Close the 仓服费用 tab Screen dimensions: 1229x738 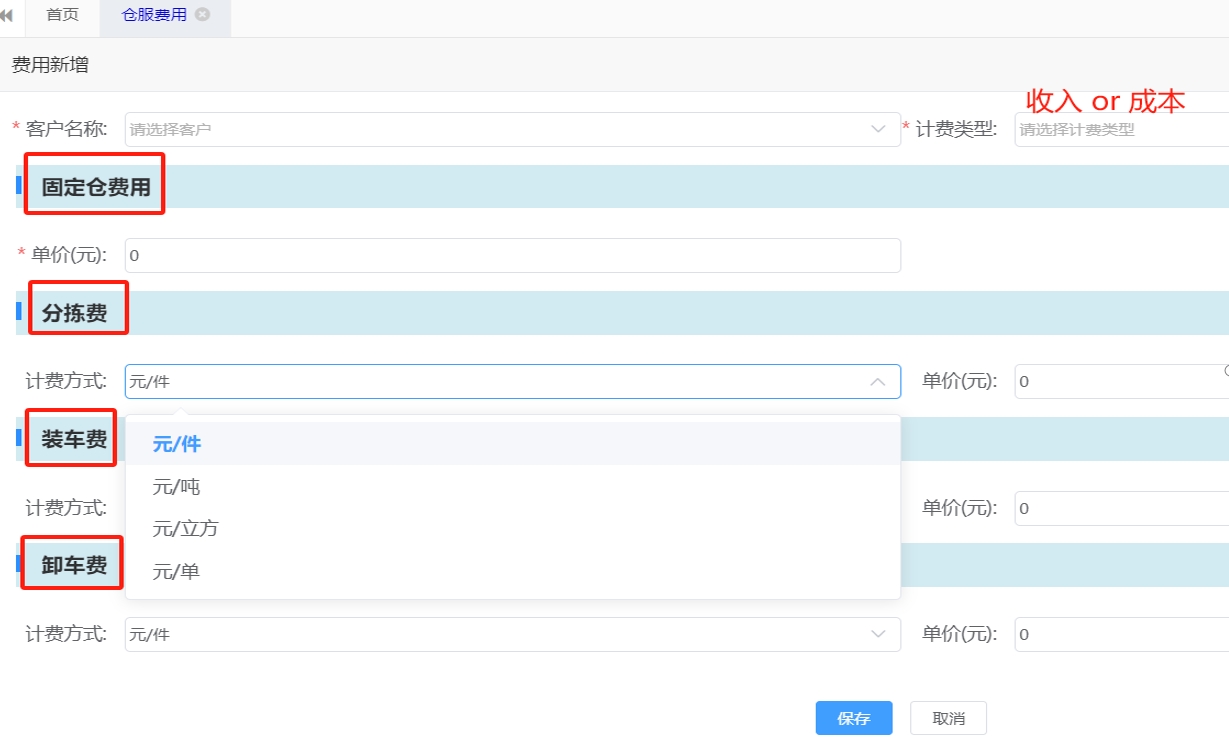(203, 15)
